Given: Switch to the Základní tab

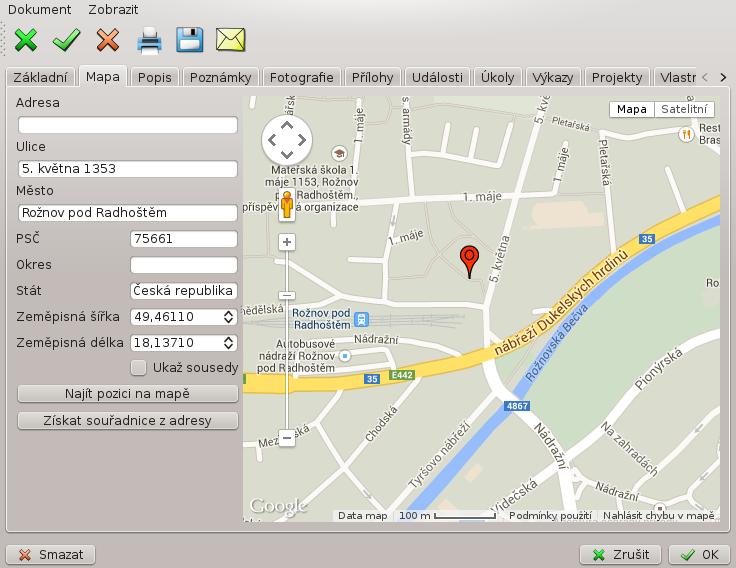Looking at the screenshot, I should 40,77.
